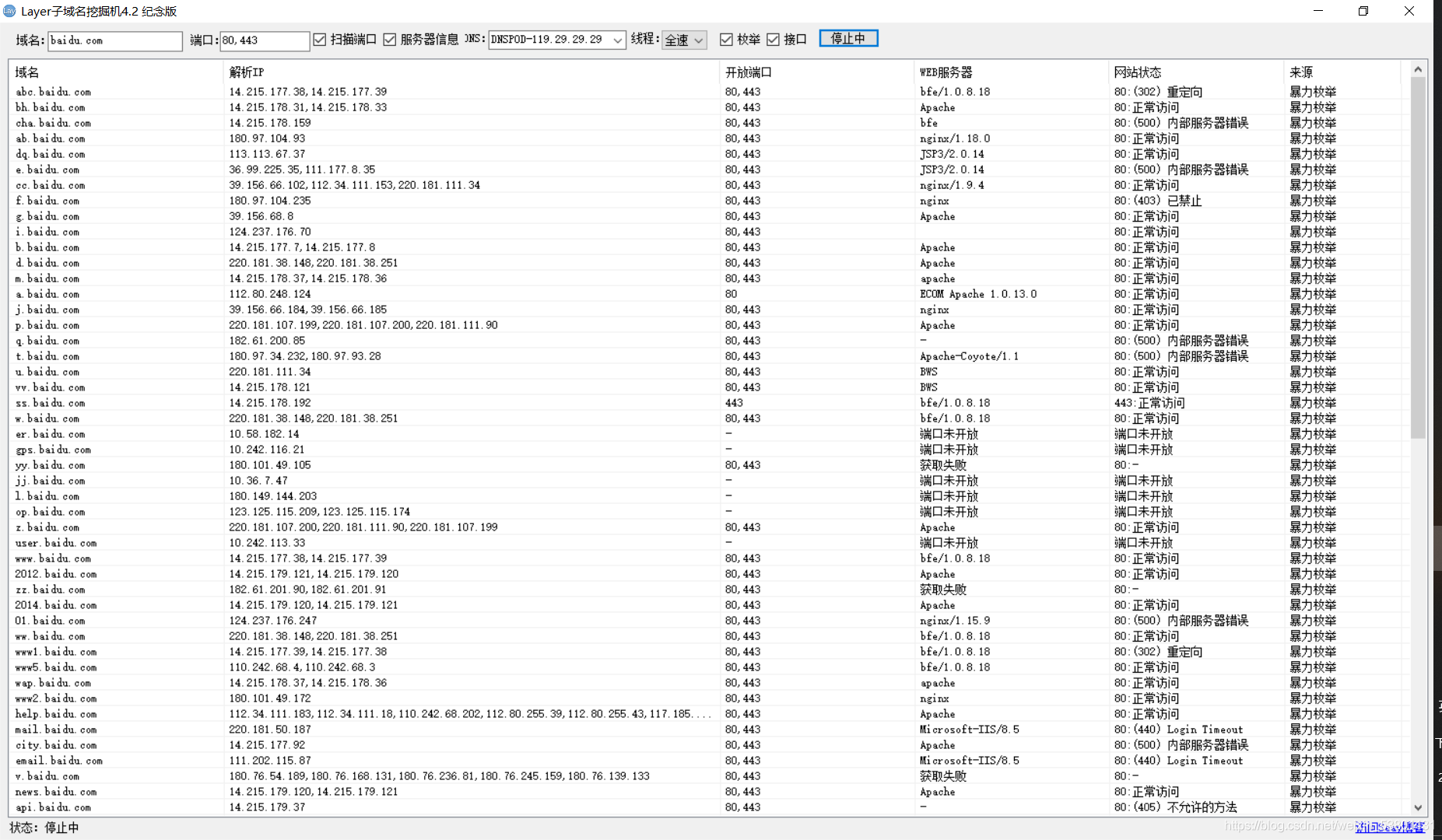
Task: Click IP 113.113.67.37 cell
Action: click(x=267, y=154)
